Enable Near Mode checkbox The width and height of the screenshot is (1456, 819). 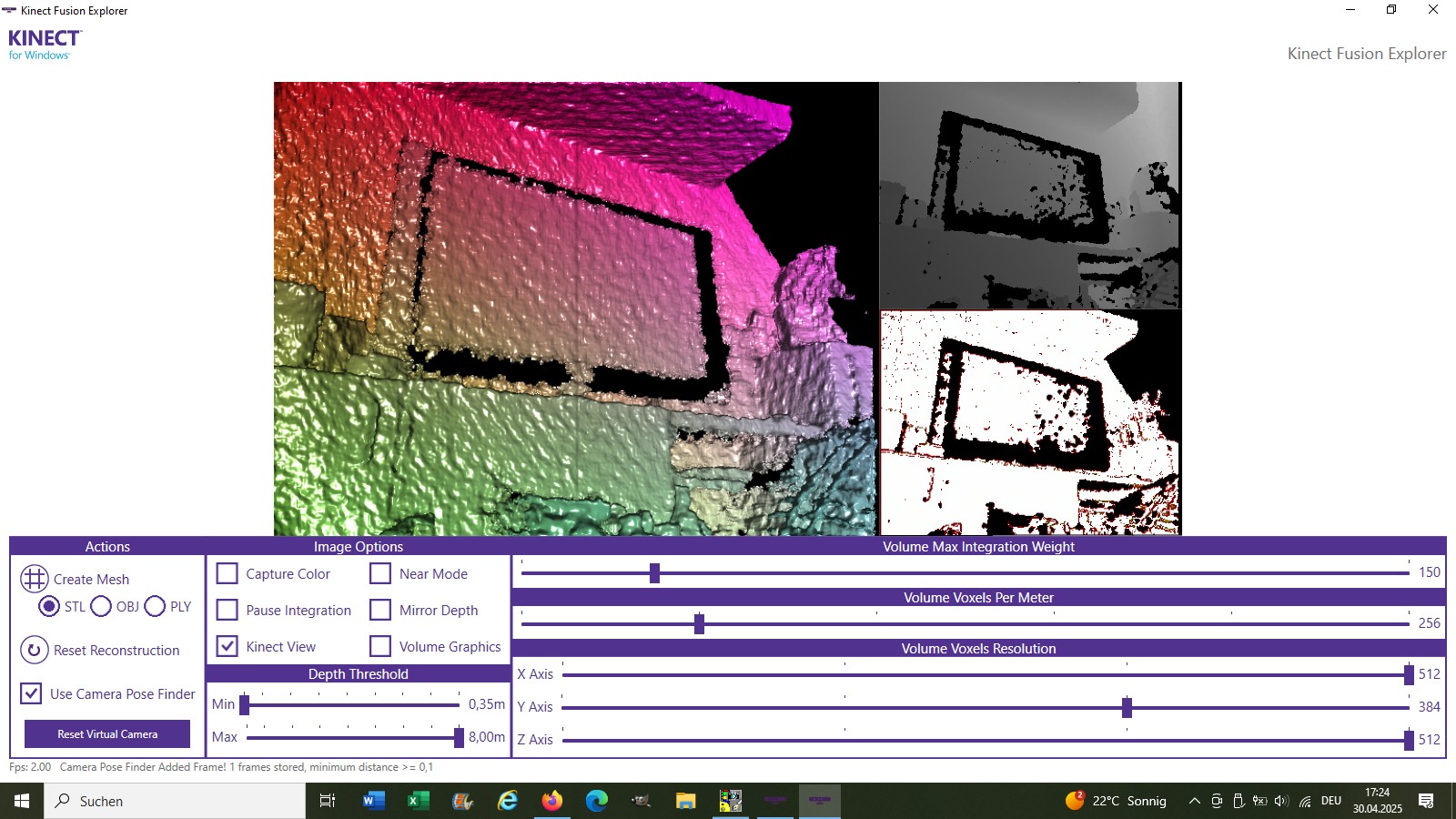pos(380,573)
